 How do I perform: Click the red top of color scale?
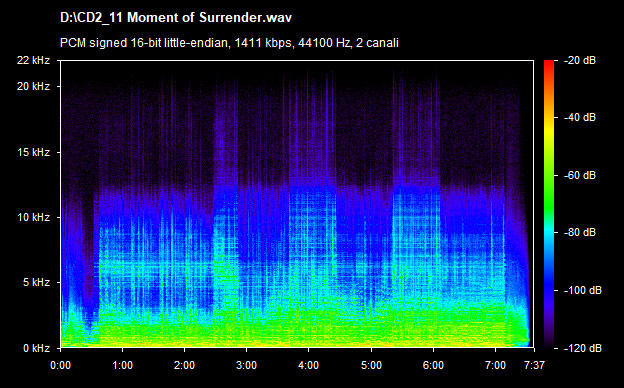(x=549, y=64)
